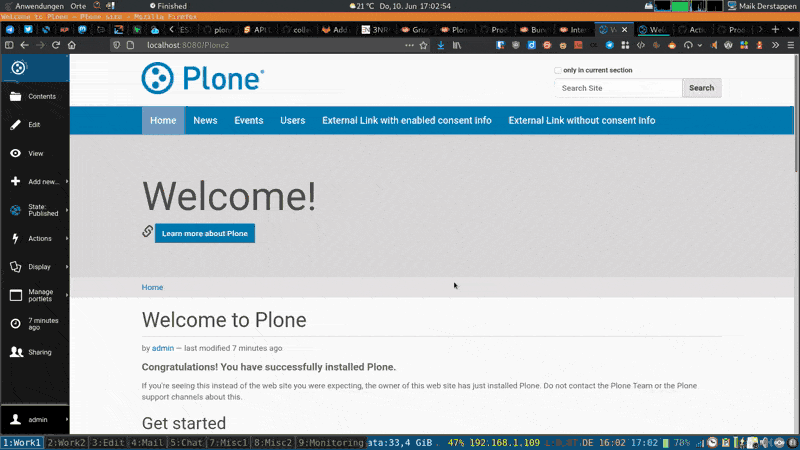The height and width of the screenshot is (450, 800).
Task: Close the current active tab
Action: [x=624, y=30]
